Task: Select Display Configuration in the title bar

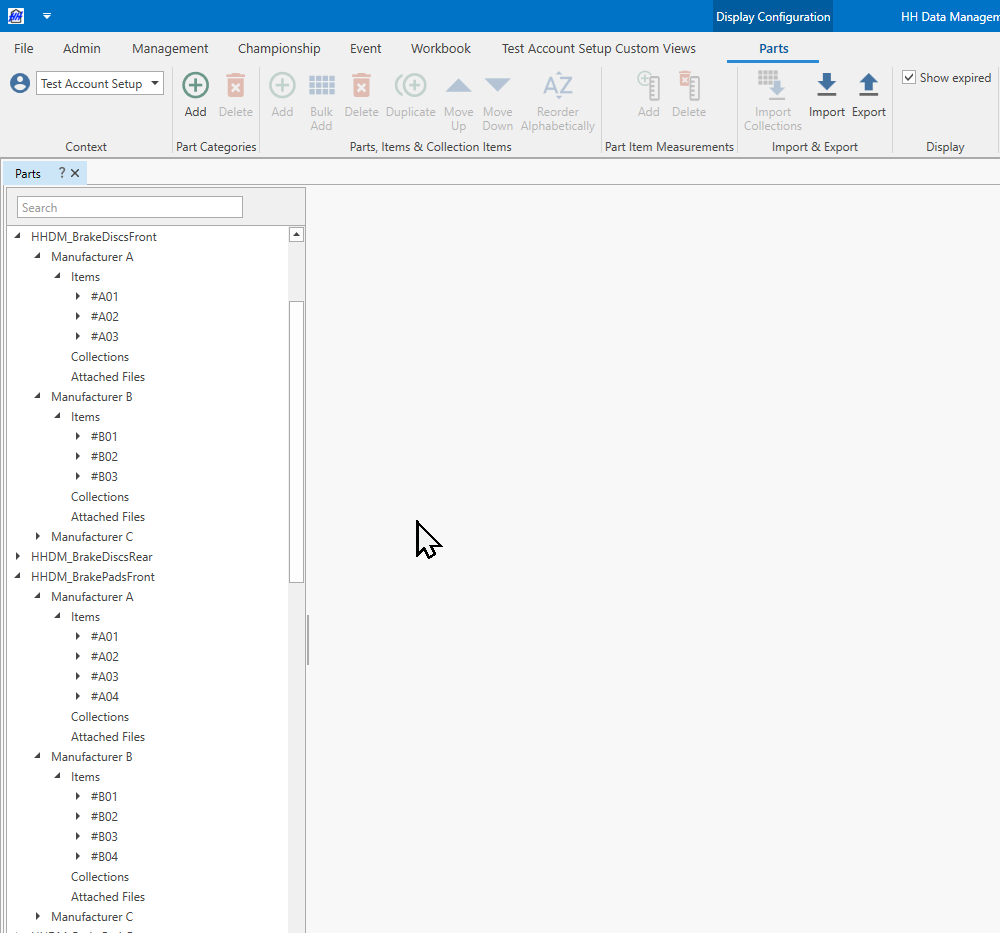Action: [772, 17]
